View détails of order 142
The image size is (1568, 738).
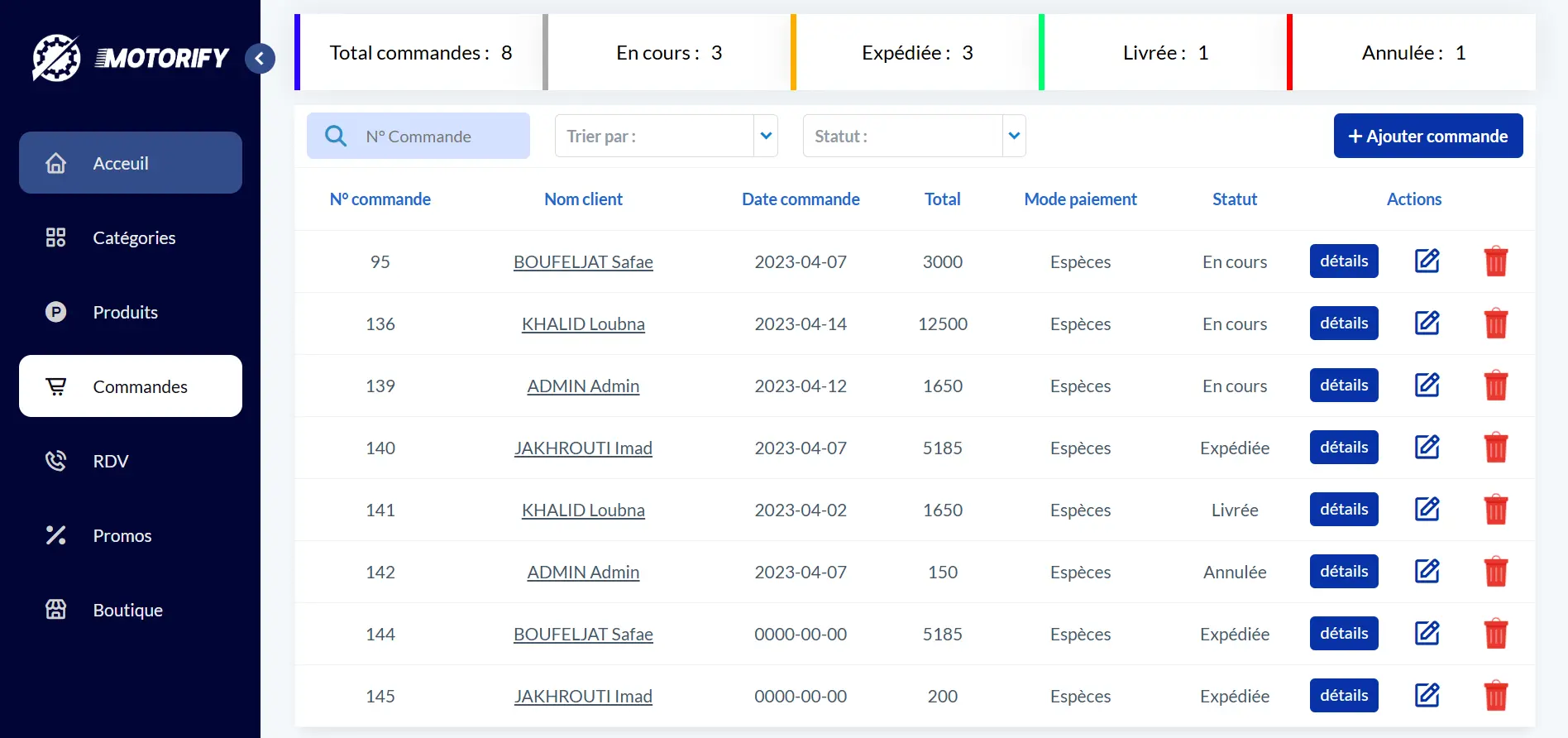(1343, 572)
